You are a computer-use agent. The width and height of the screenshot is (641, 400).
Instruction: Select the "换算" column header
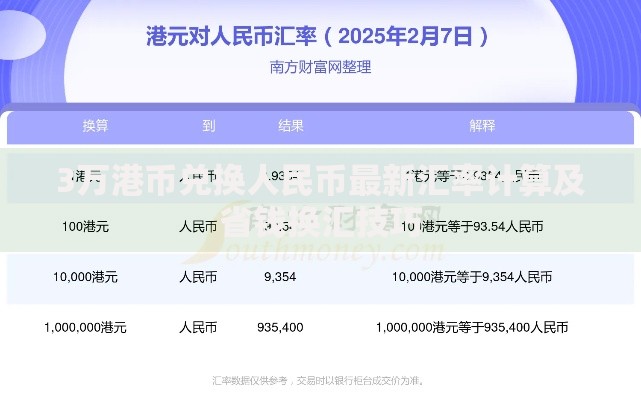(x=95, y=126)
